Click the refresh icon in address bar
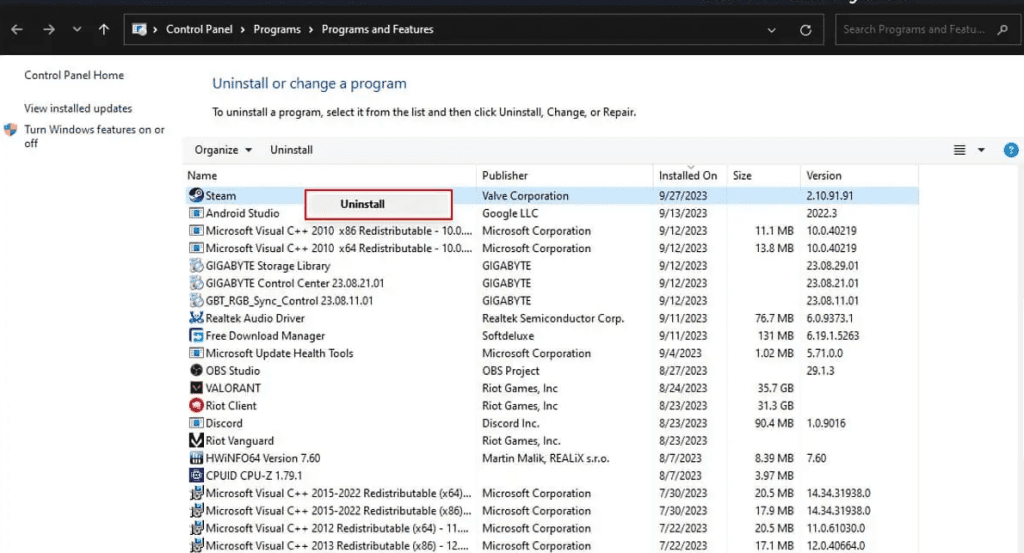 [805, 30]
